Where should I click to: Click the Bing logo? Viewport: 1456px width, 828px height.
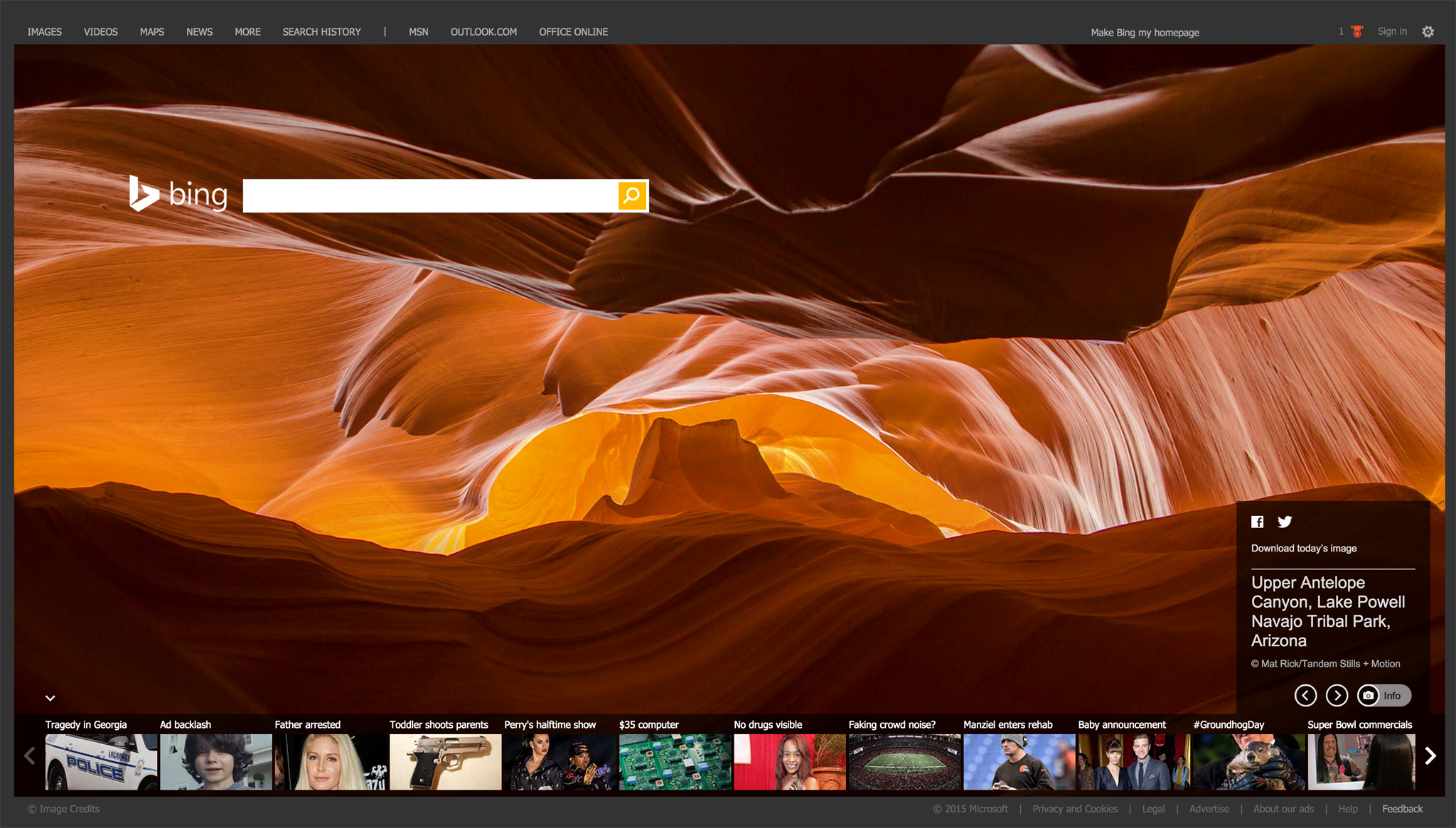(x=178, y=194)
